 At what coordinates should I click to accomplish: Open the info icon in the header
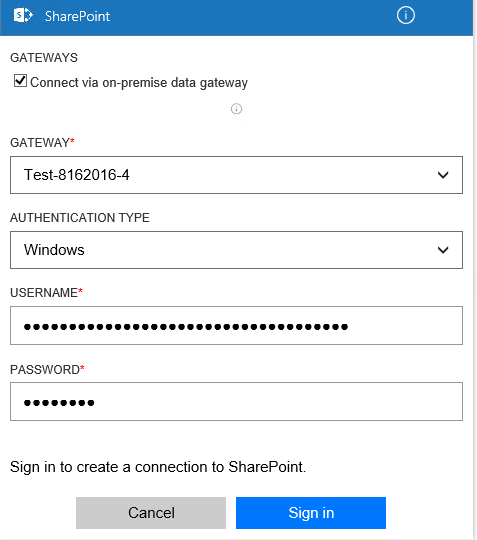pyautogui.click(x=405, y=15)
